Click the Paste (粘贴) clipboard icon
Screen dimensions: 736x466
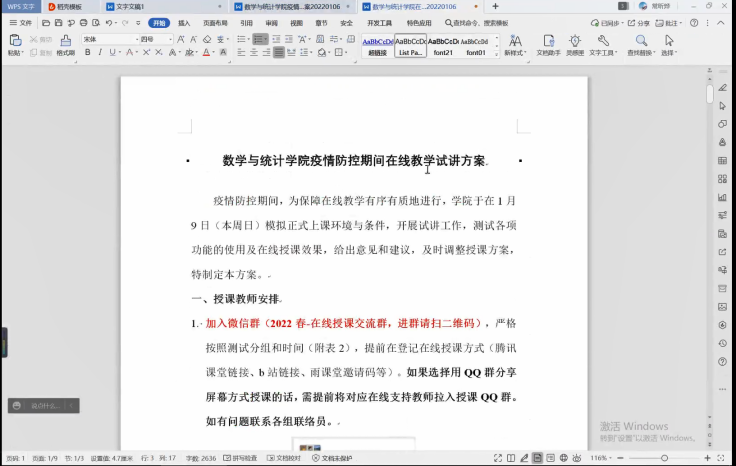point(14,41)
